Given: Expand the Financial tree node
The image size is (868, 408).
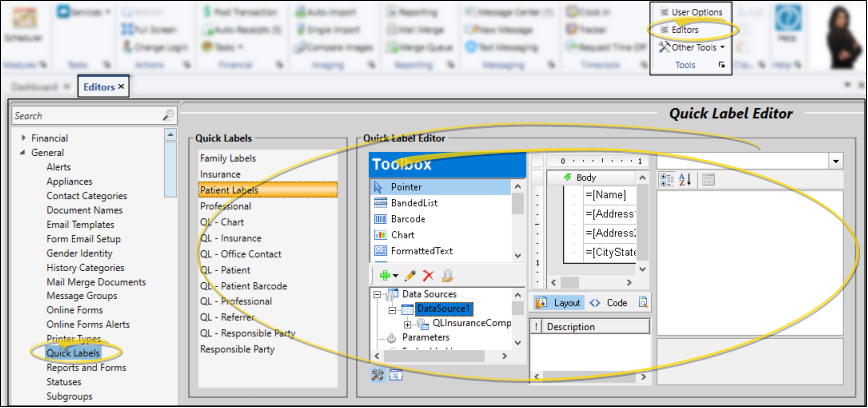Looking at the screenshot, I should (x=23, y=138).
